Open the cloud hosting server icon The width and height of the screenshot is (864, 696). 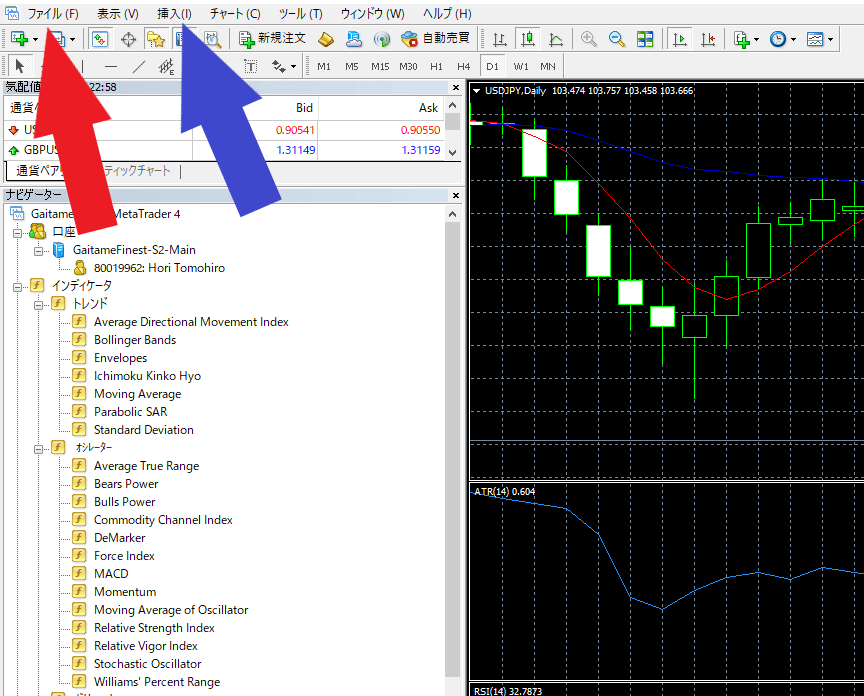click(x=354, y=39)
